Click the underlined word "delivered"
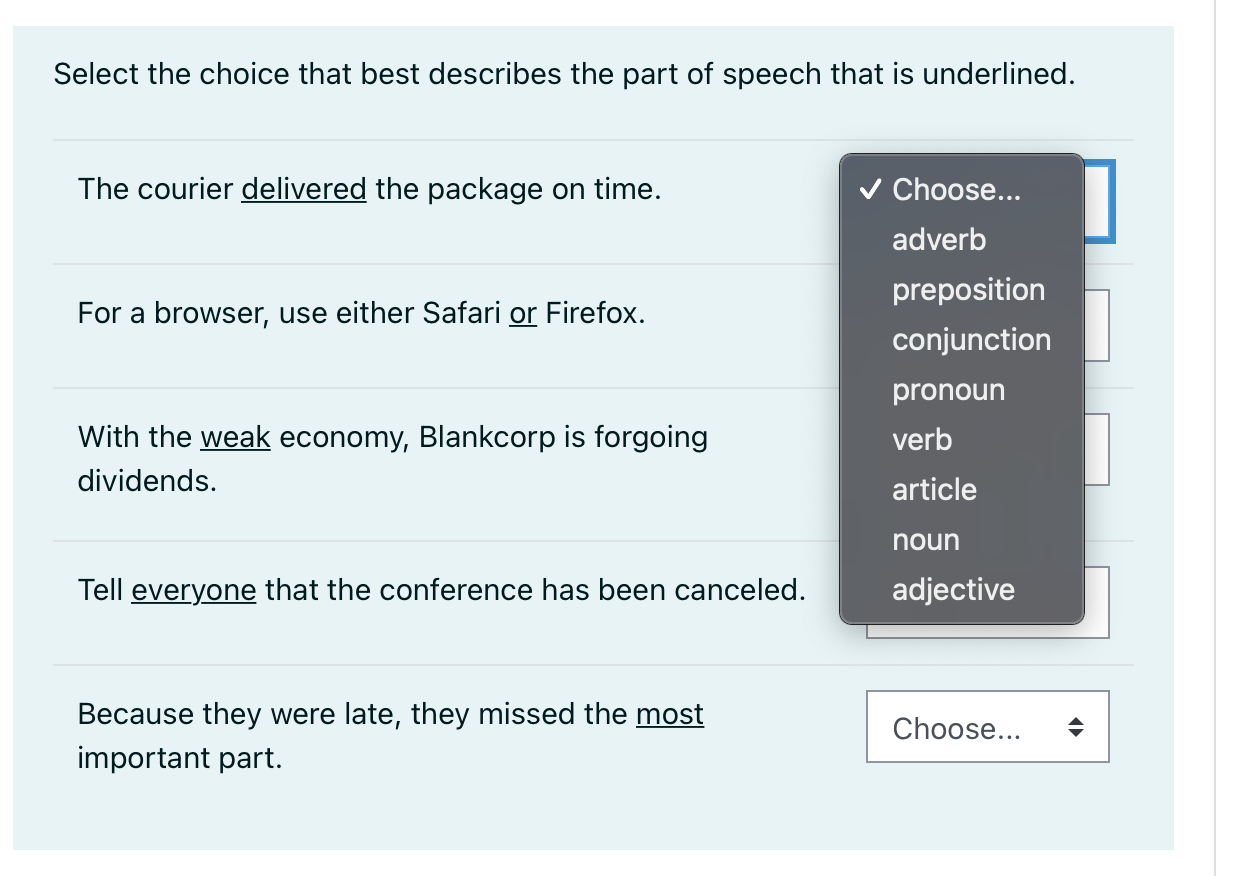This screenshot has width=1236, height=876. tap(303, 188)
